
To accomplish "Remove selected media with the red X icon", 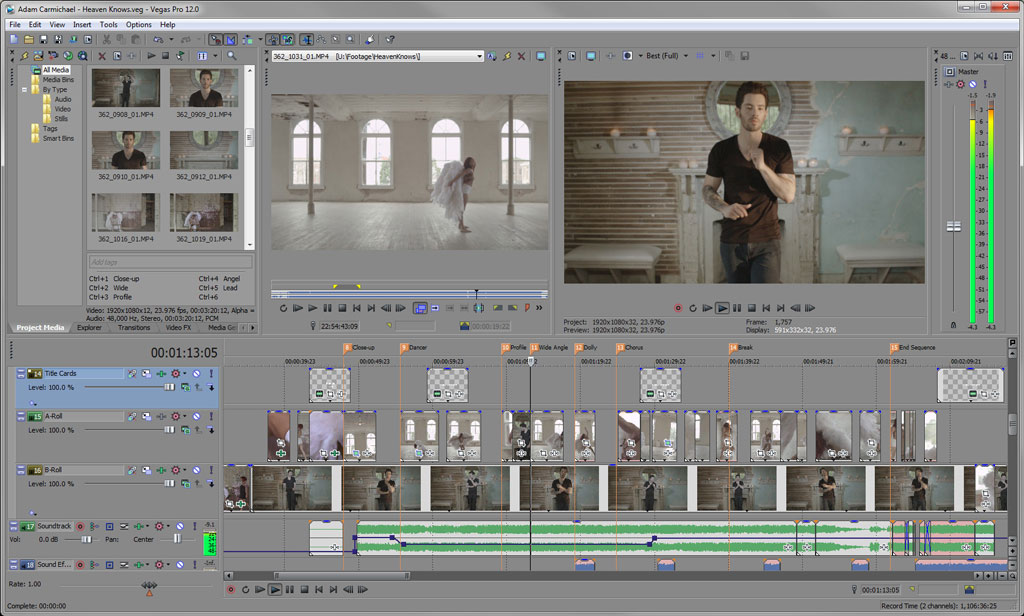I will (102, 56).
